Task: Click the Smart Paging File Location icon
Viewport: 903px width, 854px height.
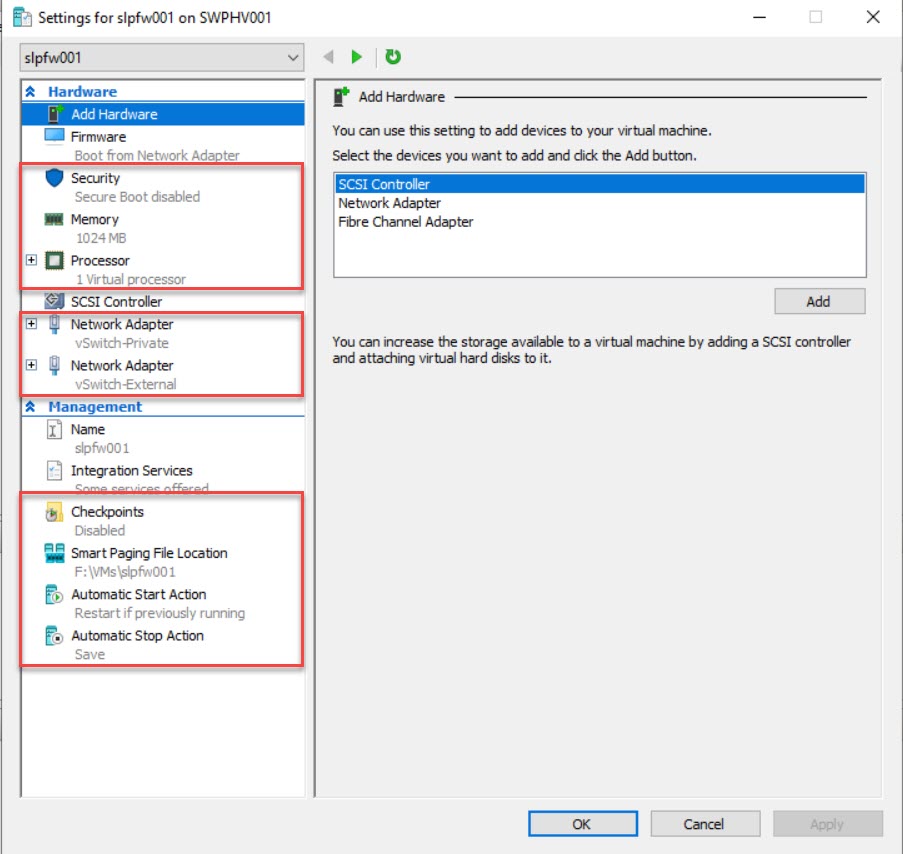Action: 54,554
